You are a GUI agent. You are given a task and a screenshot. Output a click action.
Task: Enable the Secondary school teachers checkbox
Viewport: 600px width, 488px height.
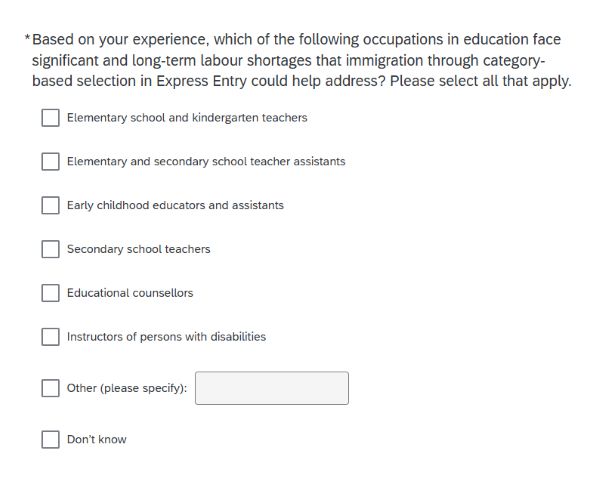point(51,249)
